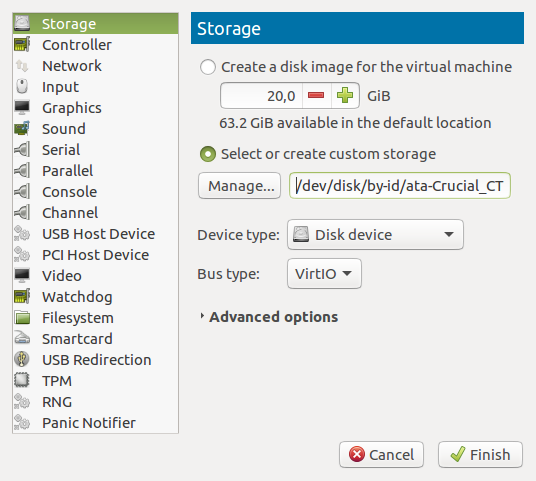The image size is (536, 481).
Task: Open the Device type dropdown
Action: pos(375,235)
